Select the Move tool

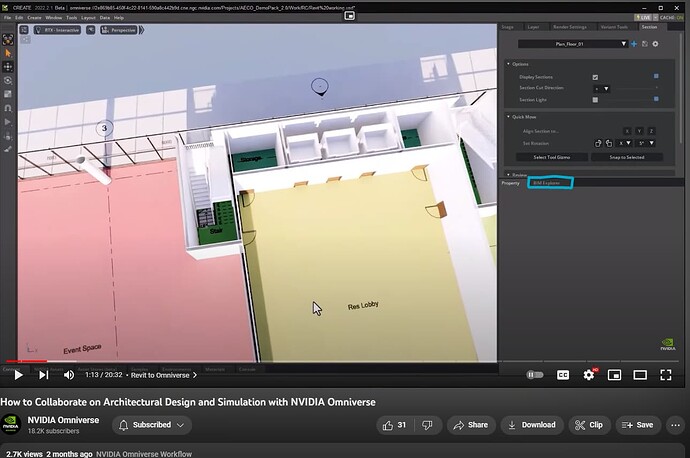tap(8, 67)
